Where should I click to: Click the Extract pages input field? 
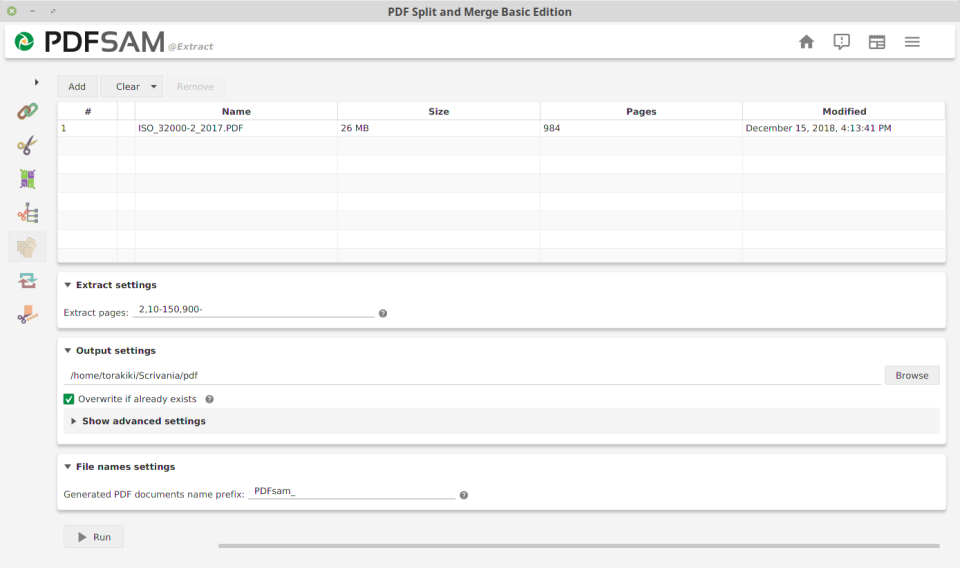click(x=253, y=310)
